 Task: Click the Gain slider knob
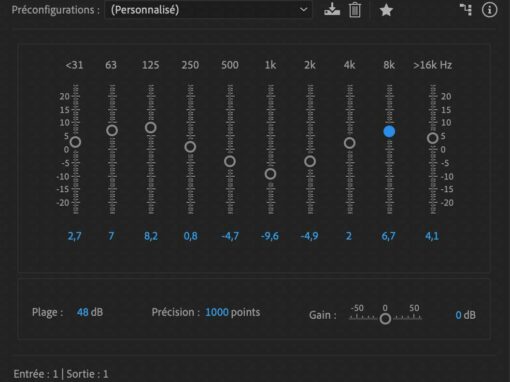[x=385, y=319]
